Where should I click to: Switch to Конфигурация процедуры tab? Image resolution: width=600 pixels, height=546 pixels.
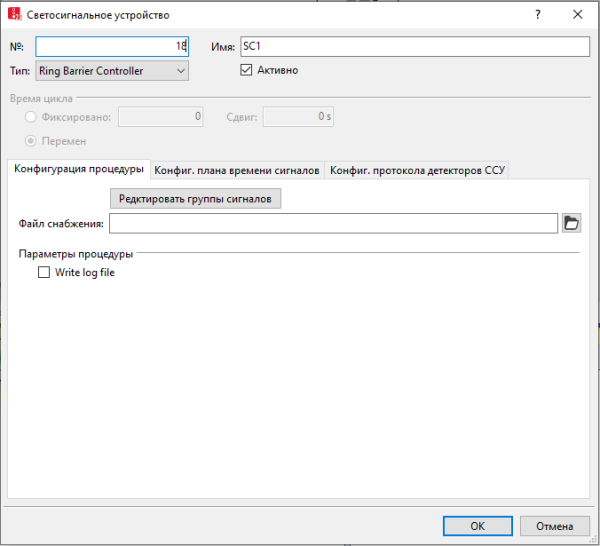(79, 170)
